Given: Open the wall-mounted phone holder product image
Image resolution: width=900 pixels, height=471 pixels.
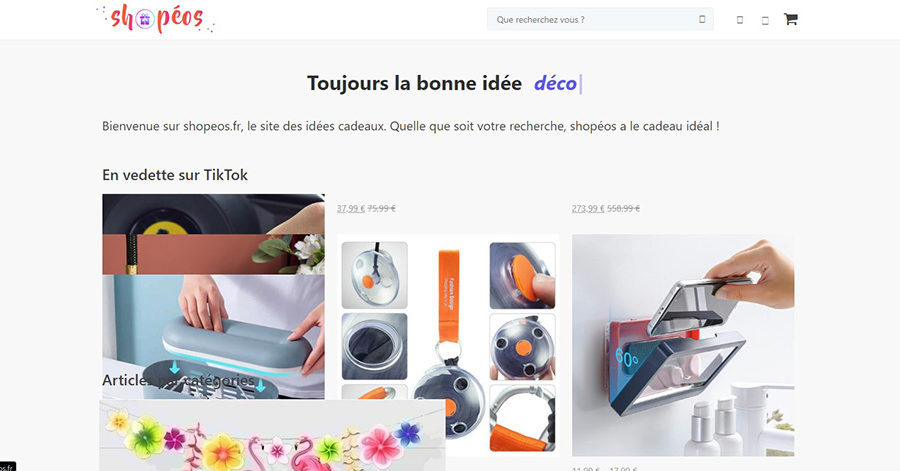Looking at the screenshot, I should [x=683, y=345].
